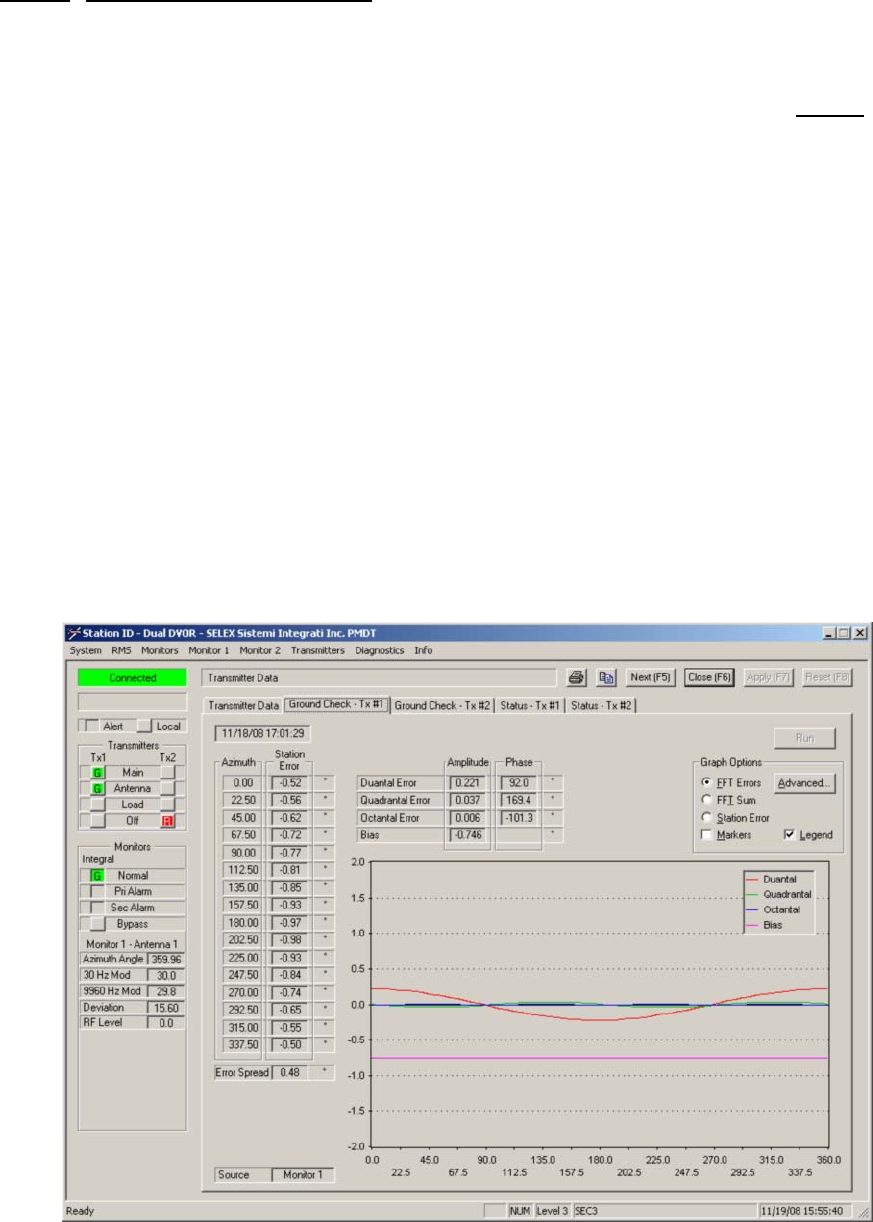Screen dimensions: 873x1222
Task: Click the Close (F6) button
Action: coord(710,677)
